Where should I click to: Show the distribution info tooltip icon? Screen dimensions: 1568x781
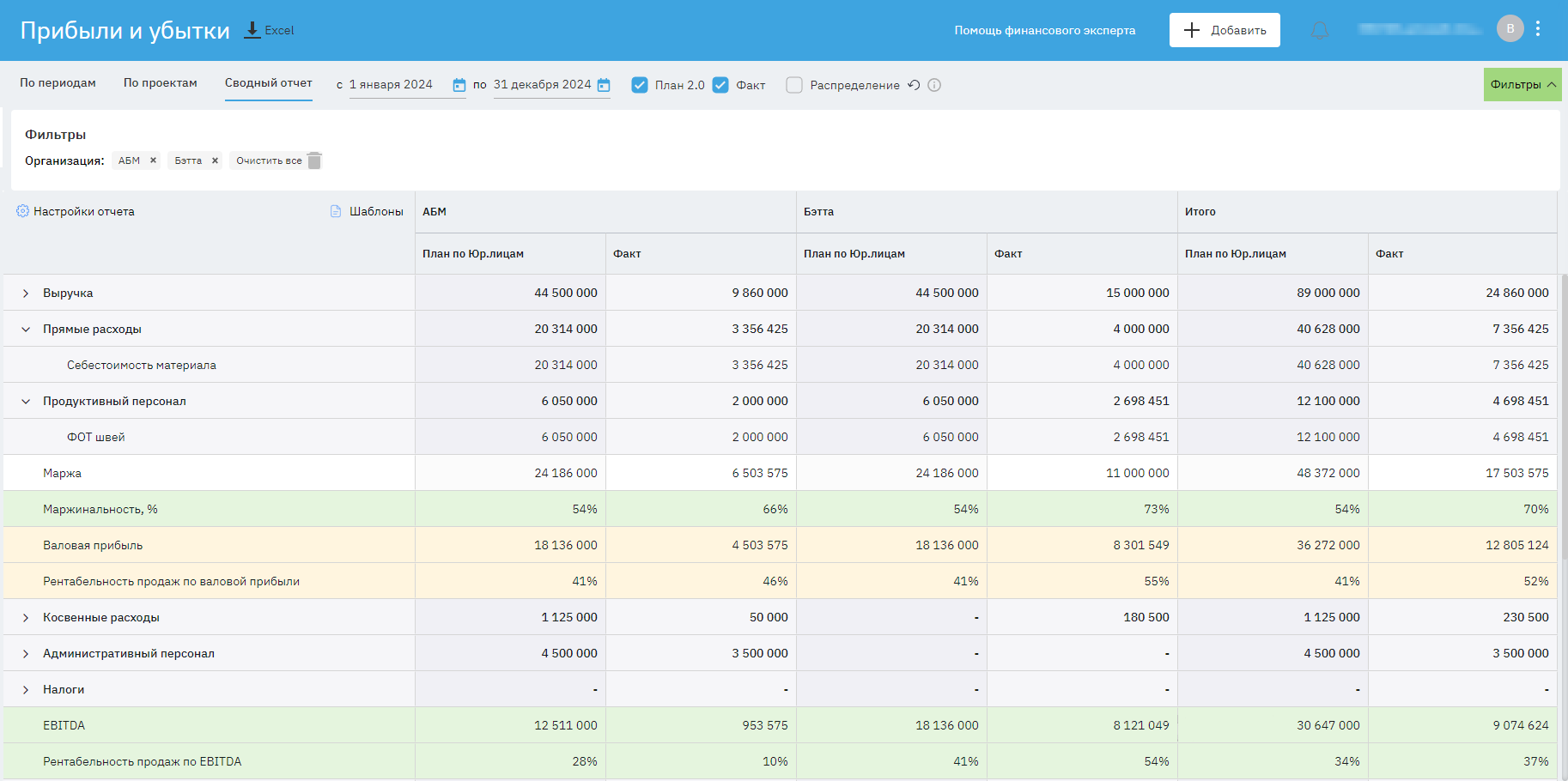pos(934,85)
